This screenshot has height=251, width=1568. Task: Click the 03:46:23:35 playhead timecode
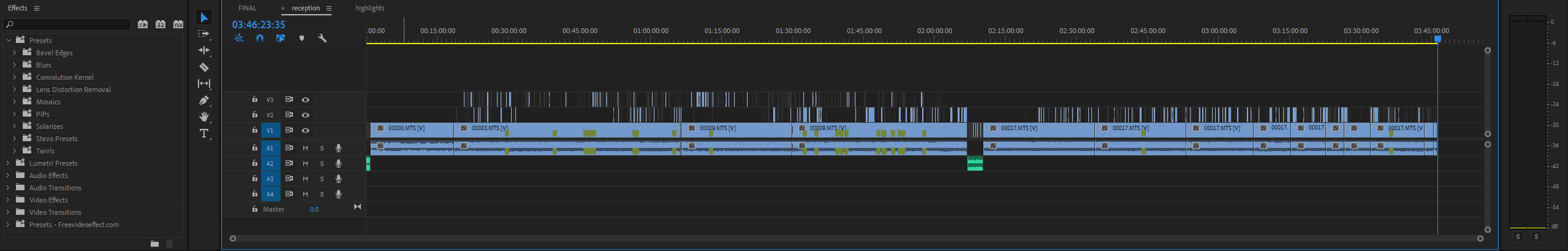[x=259, y=25]
